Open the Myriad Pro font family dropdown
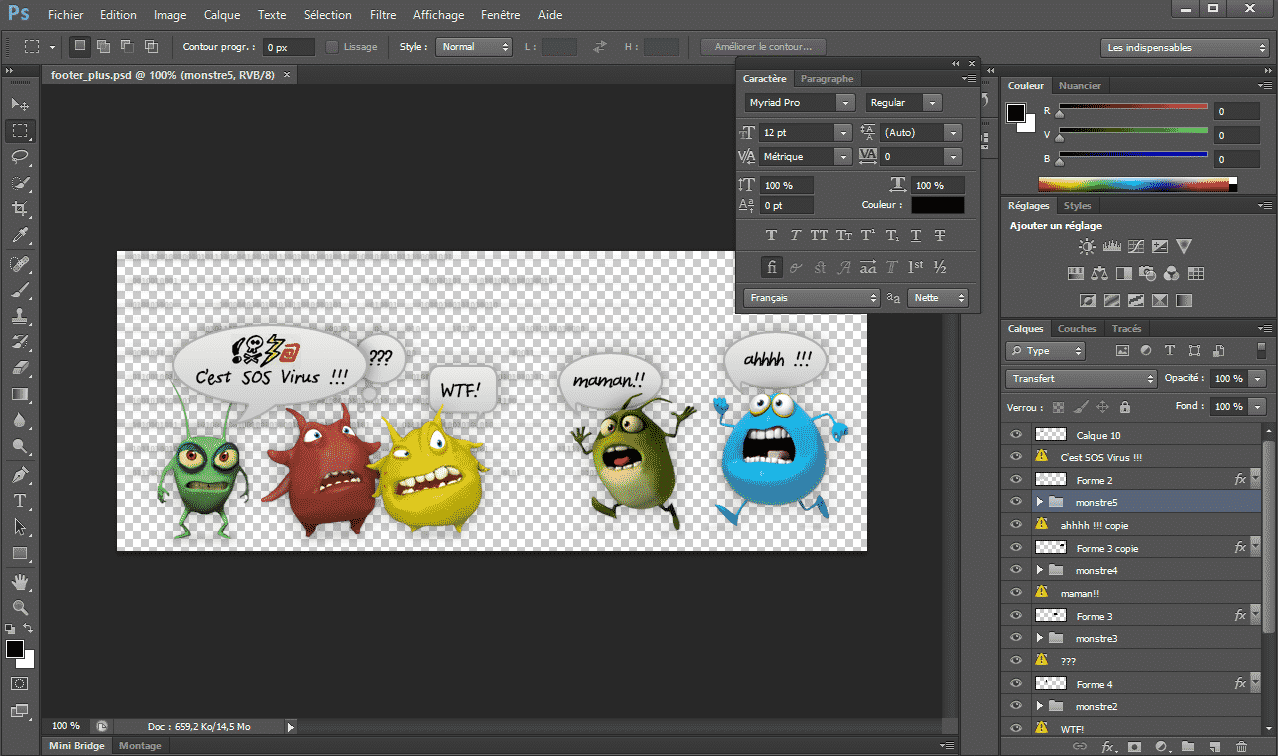 coord(845,103)
